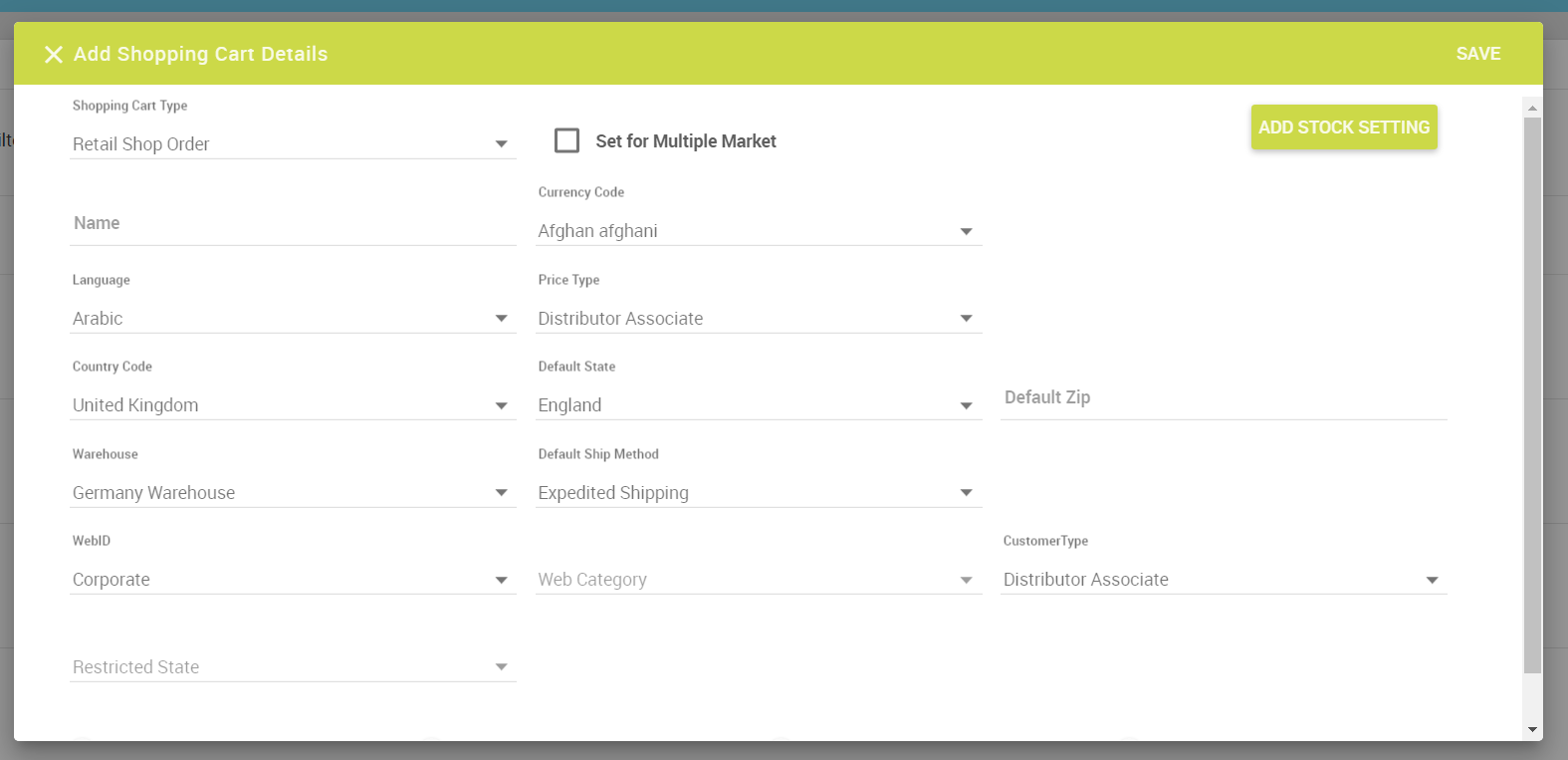Open the Shopping Cart Type dropdown
Image resolution: width=1568 pixels, height=760 pixels.
292,144
